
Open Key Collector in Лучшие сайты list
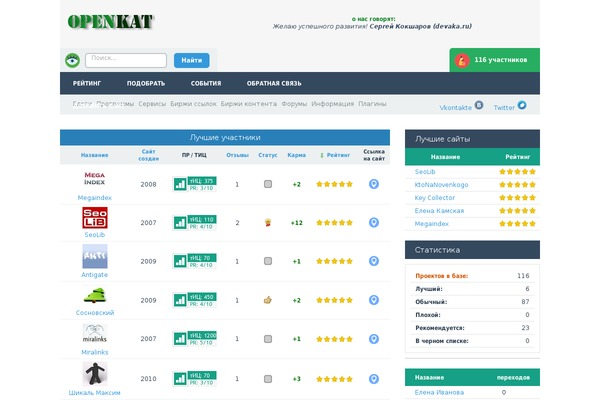point(435,198)
